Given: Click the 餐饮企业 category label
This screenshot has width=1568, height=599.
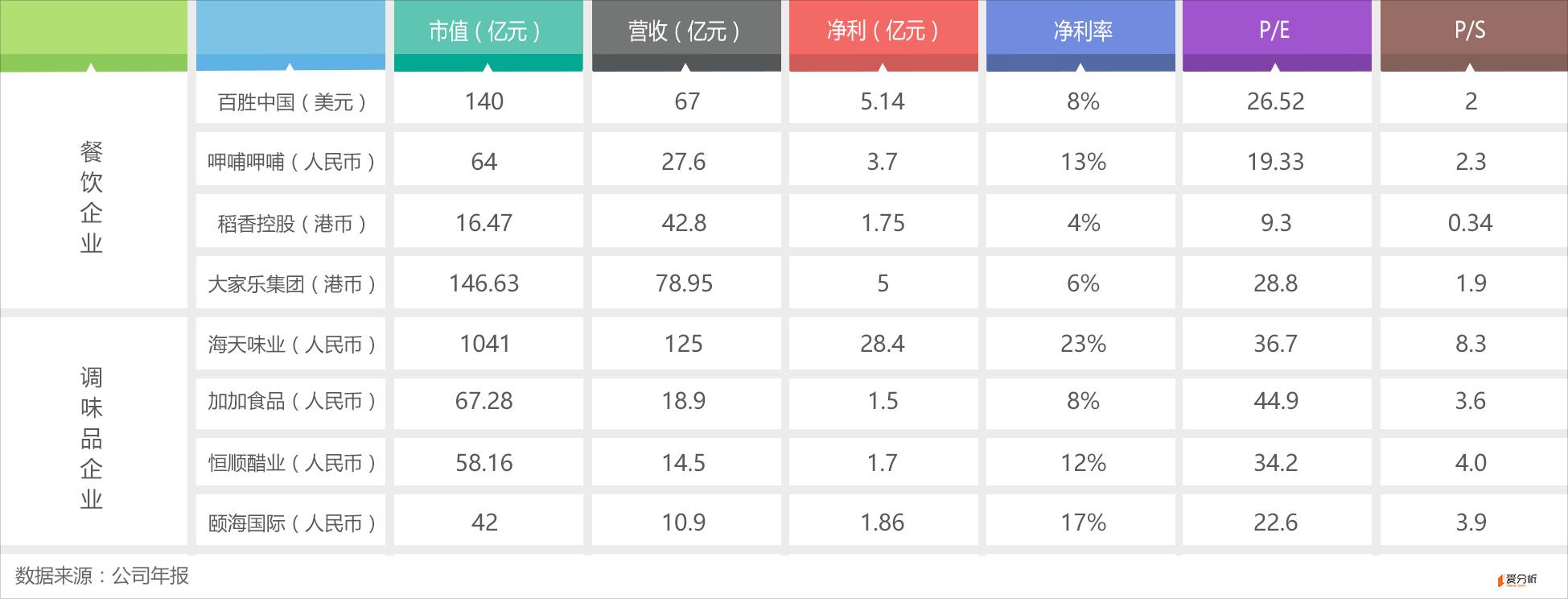Looking at the screenshot, I should [92, 197].
